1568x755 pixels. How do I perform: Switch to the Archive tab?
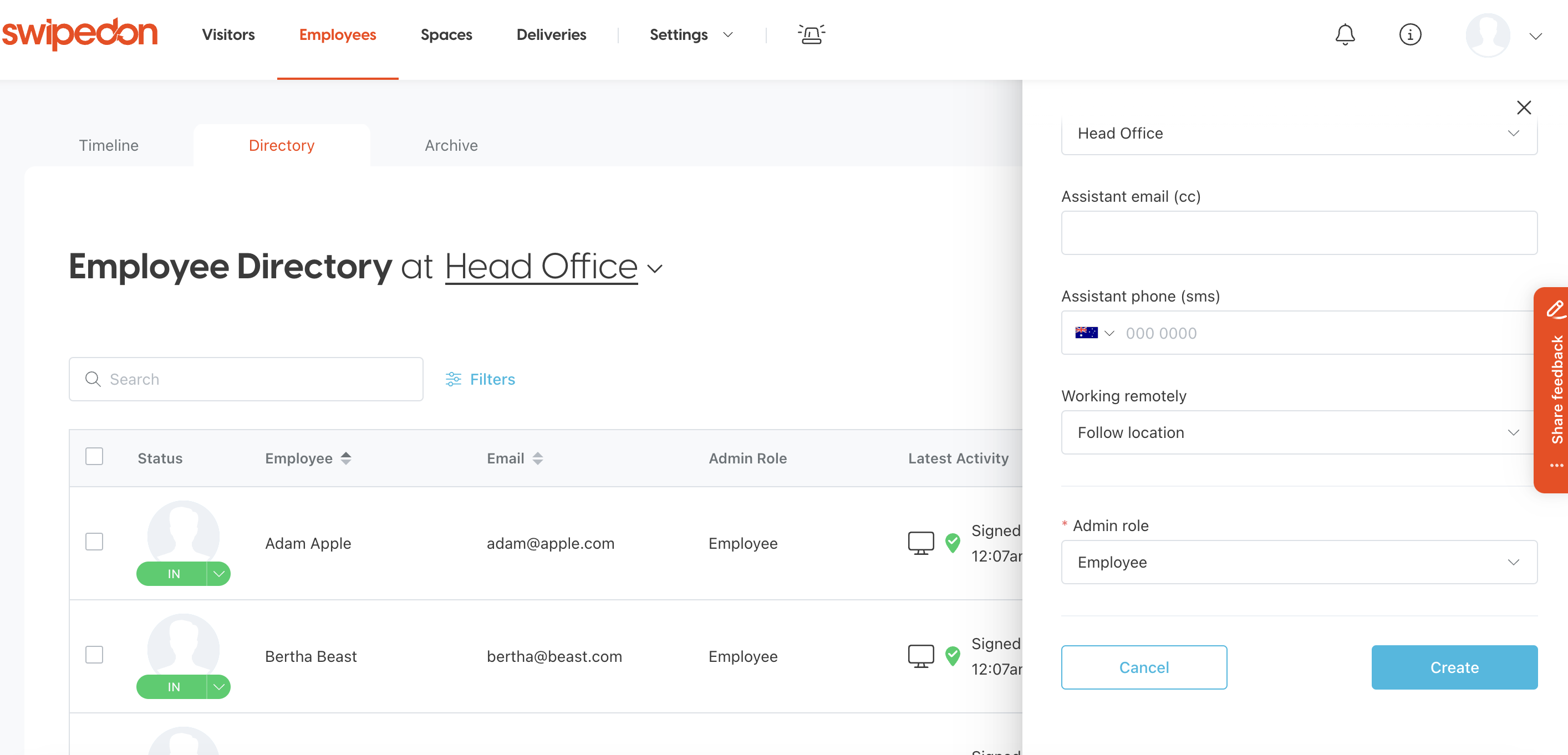[x=451, y=145]
